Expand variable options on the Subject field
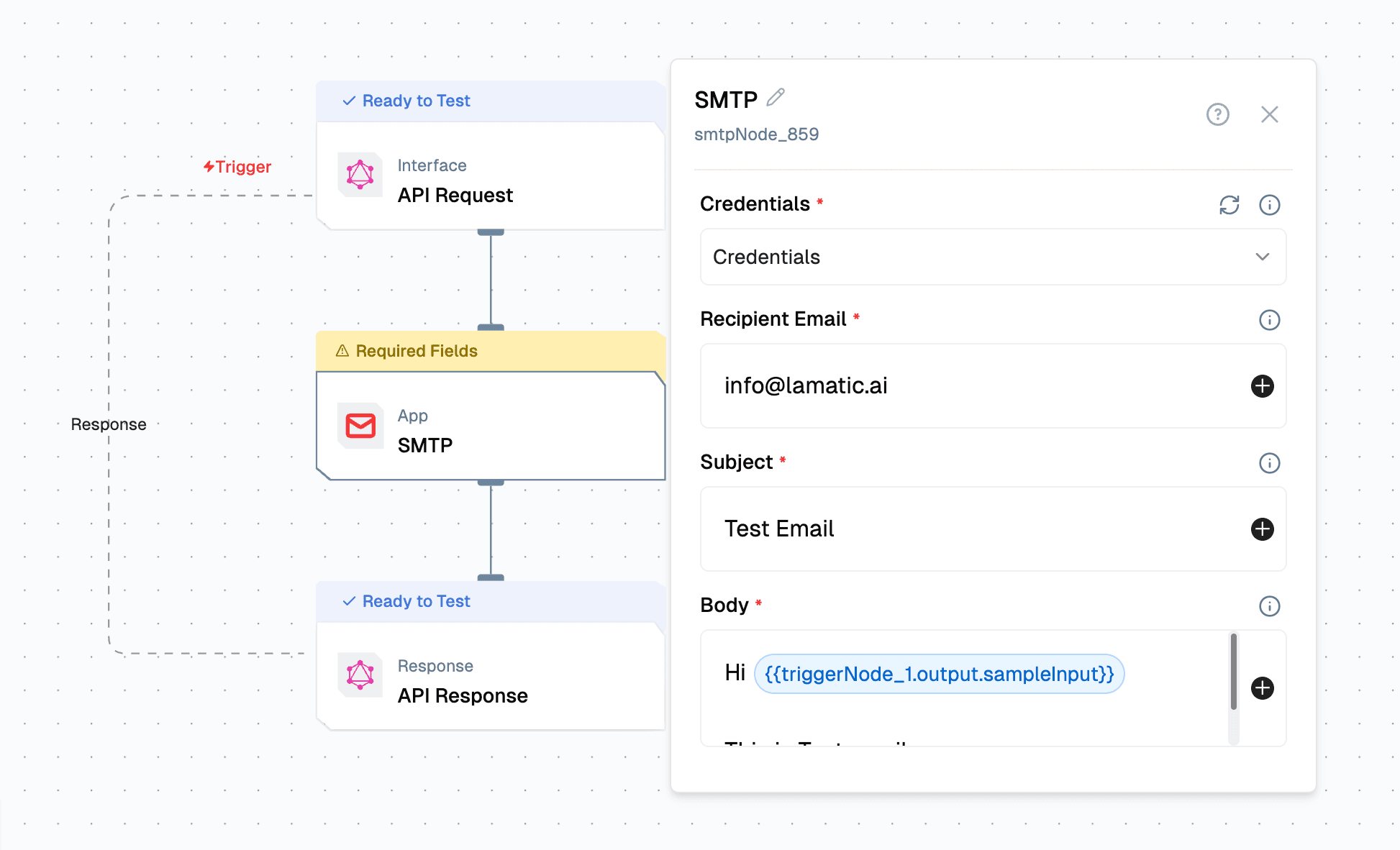This screenshot has width=1400, height=850. click(x=1262, y=529)
